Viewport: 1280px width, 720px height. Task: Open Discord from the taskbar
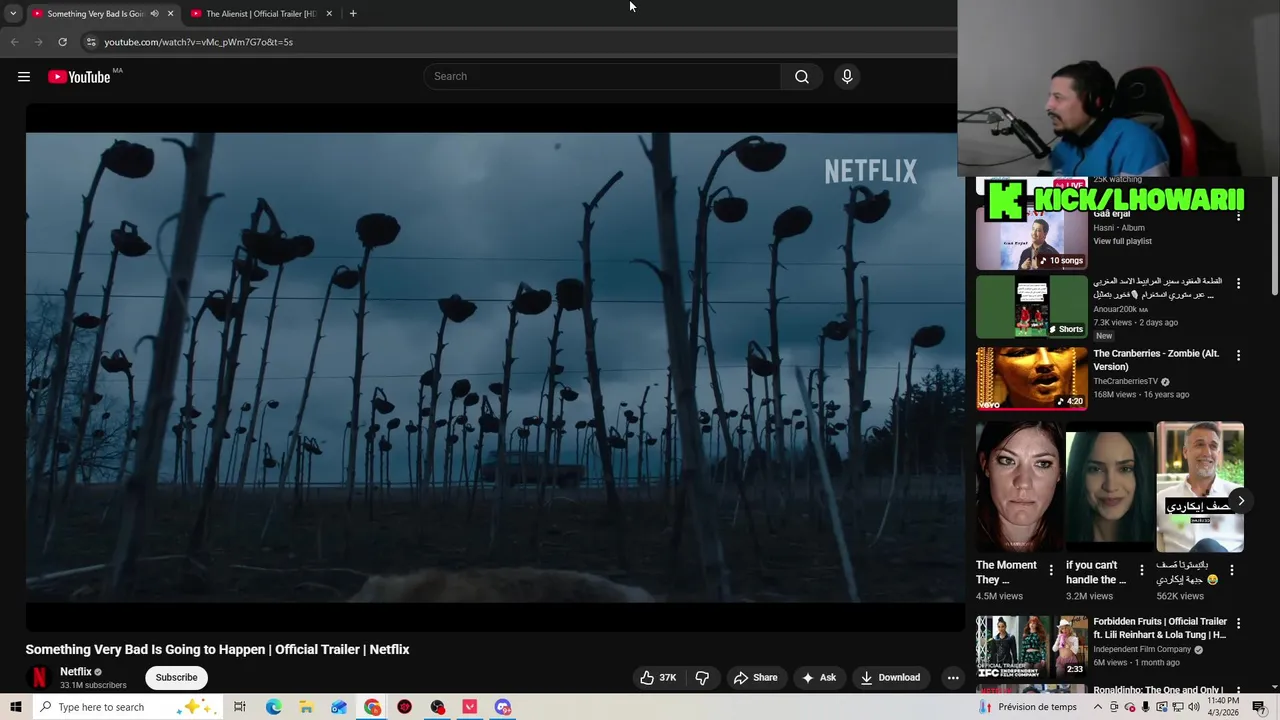click(503, 707)
